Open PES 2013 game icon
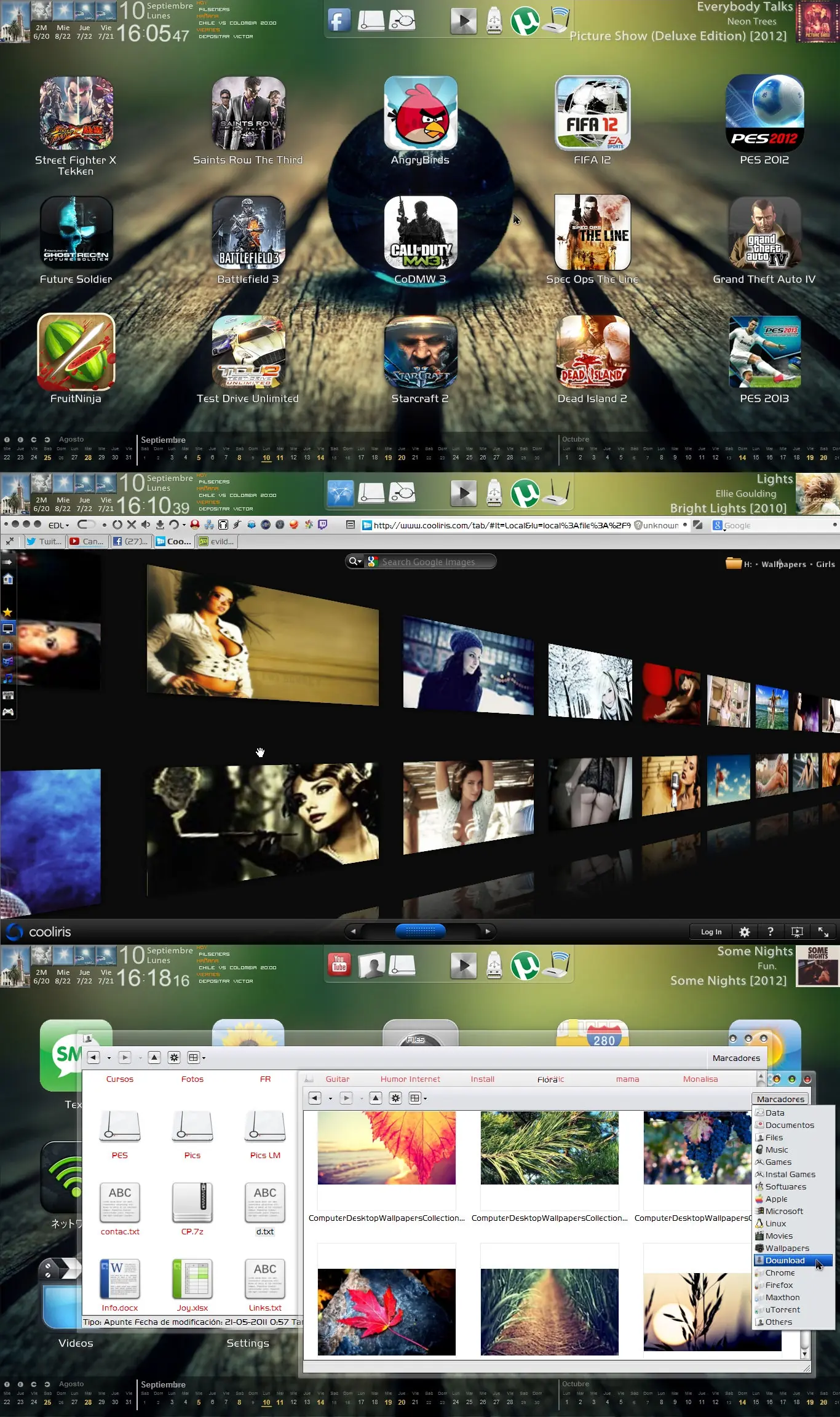This screenshot has height=1417, width=840. click(x=765, y=352)
